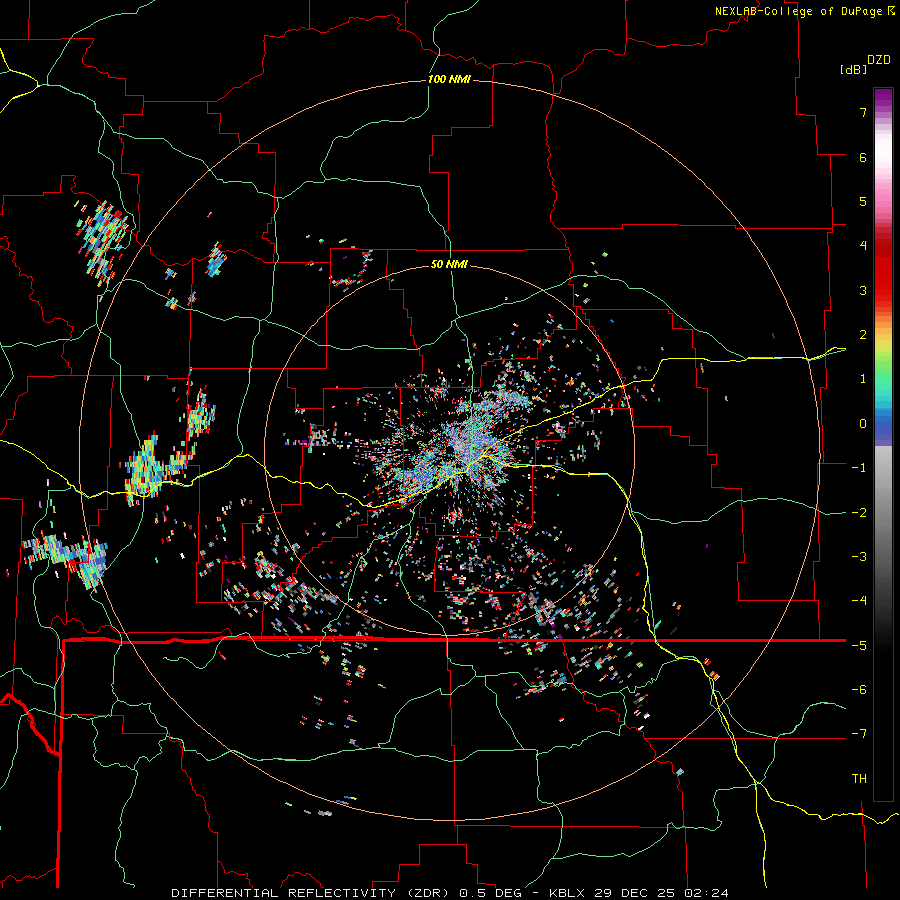Click the -7 value on color scale
Screen dimensions: 900x900
point(859,734)
